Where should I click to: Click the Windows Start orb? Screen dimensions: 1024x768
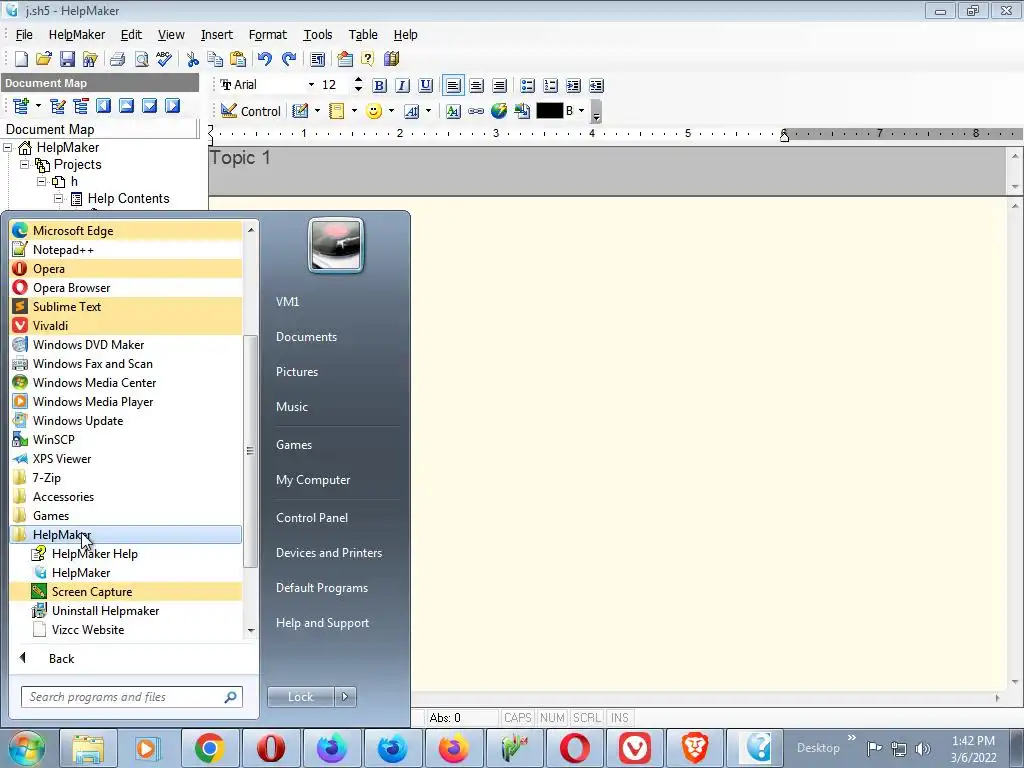tap(26, 748)
